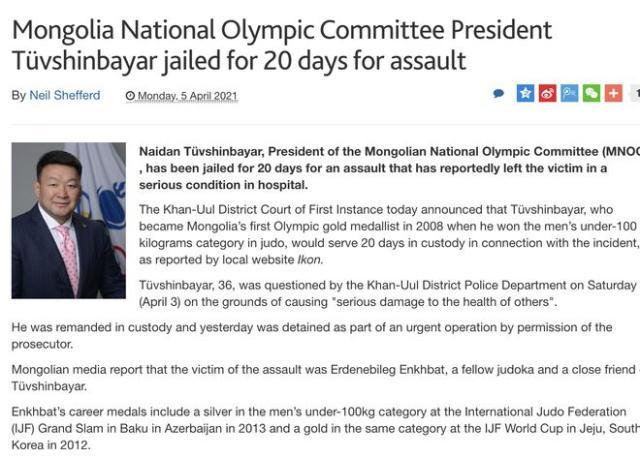
Task: Share article on Weibo red icon
Action: (547, 93)
